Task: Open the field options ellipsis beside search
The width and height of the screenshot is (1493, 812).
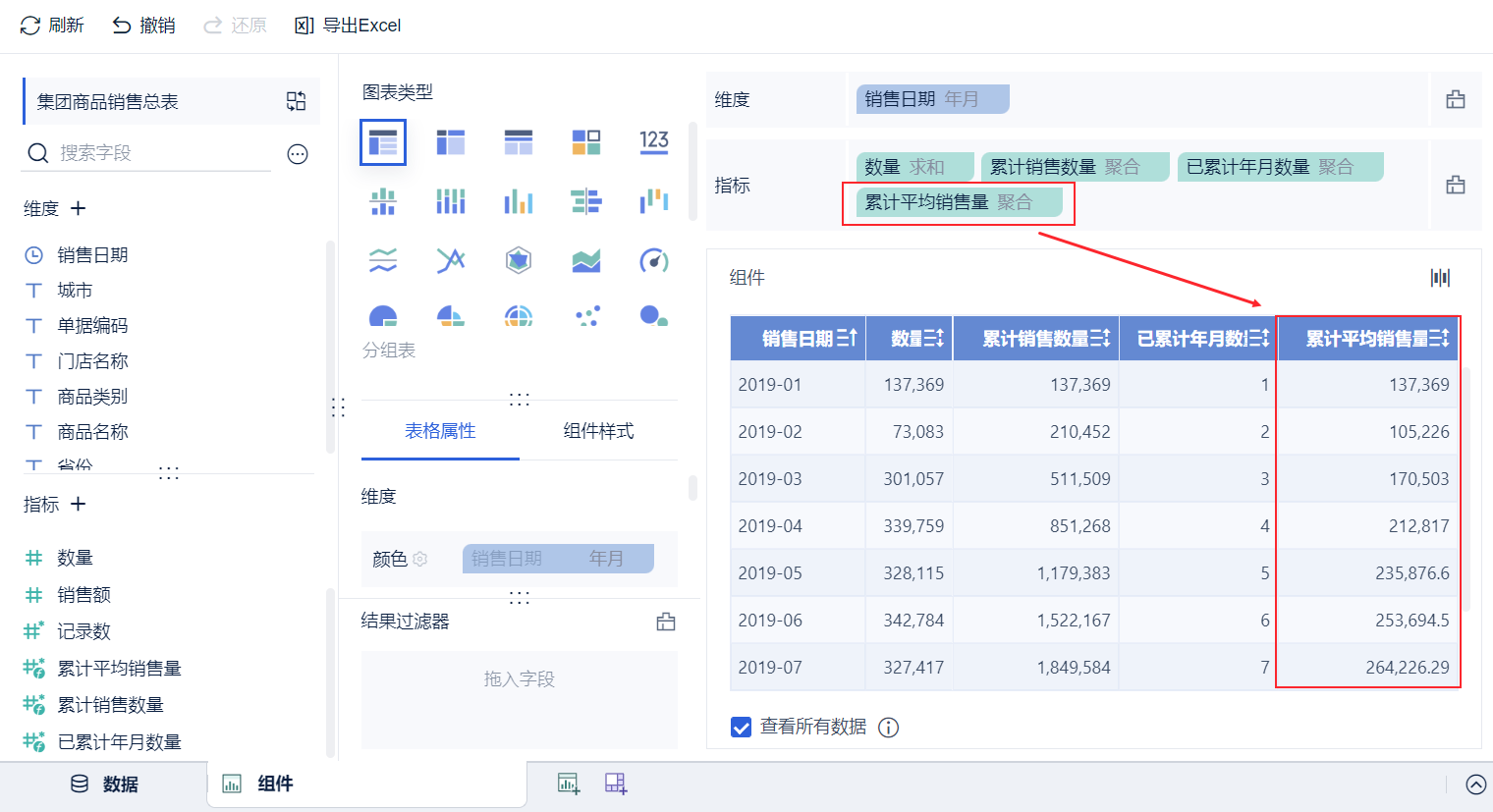Action: coord(298,153)
